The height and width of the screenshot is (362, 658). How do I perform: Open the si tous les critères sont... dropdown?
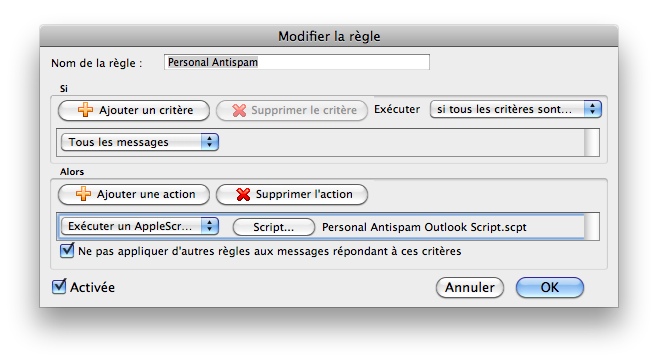[x=516, y=109]
